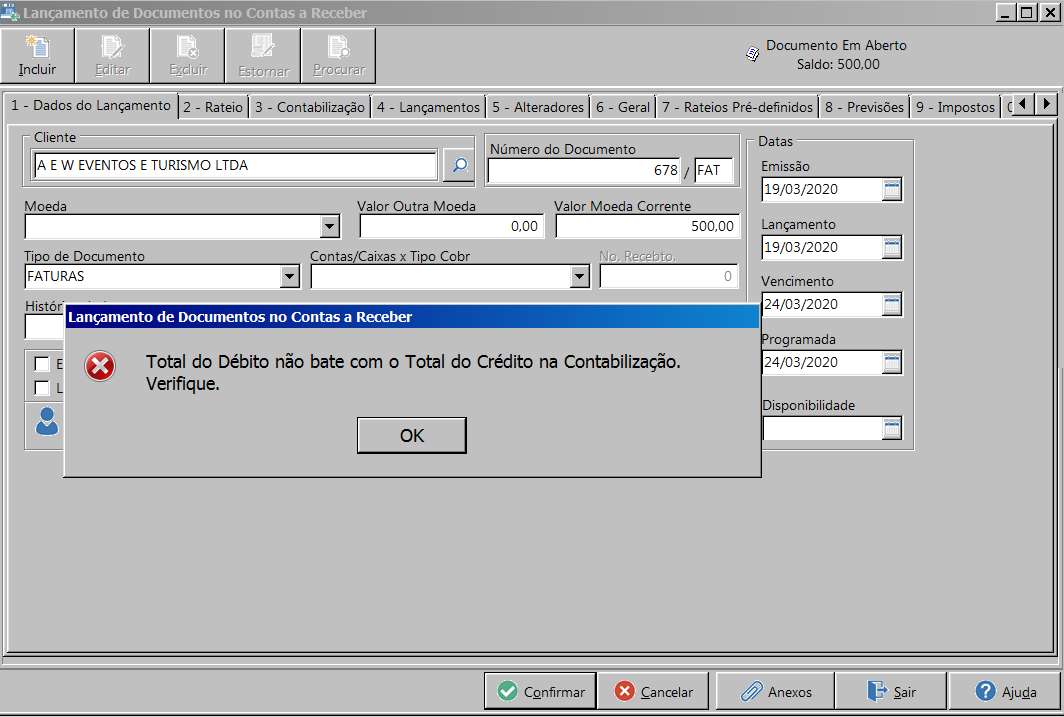Expand the Contas/Caixas x Tipo Cobr dropdown
1064x717 pixels.
[580, 276]
